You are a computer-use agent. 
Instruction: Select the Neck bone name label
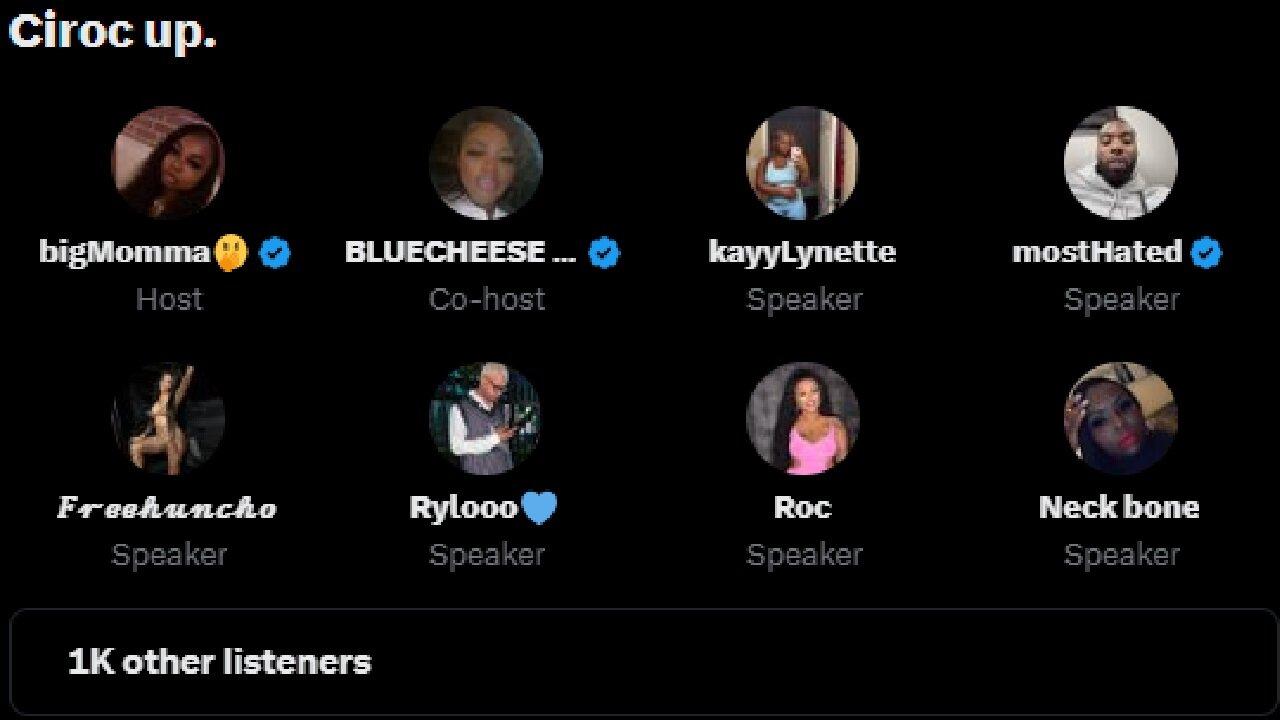[x=1119, y=507]
